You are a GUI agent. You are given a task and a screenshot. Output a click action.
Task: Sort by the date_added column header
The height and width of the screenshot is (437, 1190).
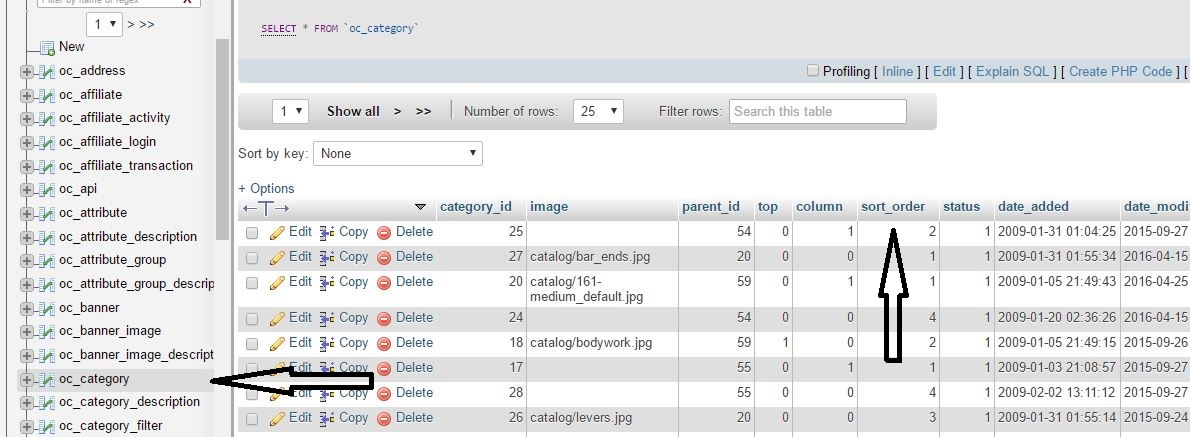1033,206
